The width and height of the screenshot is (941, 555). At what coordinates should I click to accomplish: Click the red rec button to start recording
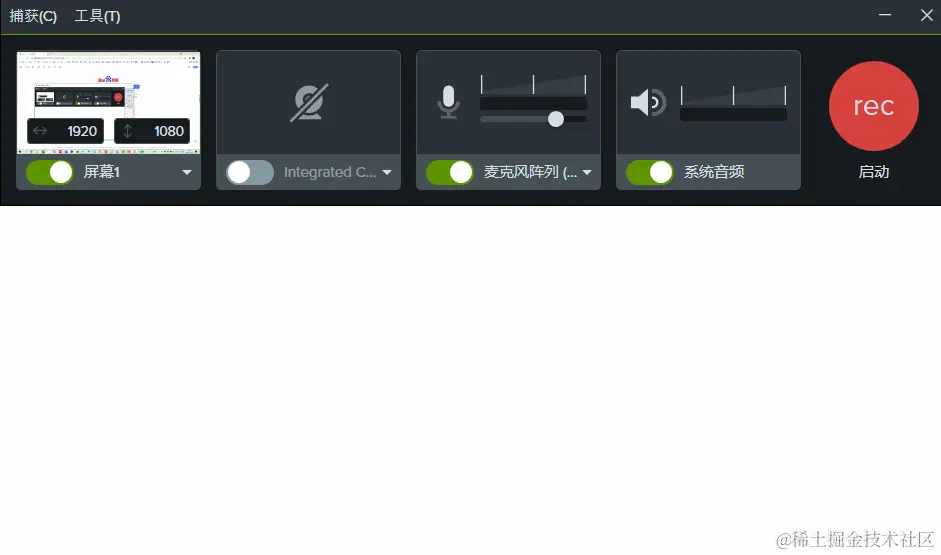(x=873, y=106)
